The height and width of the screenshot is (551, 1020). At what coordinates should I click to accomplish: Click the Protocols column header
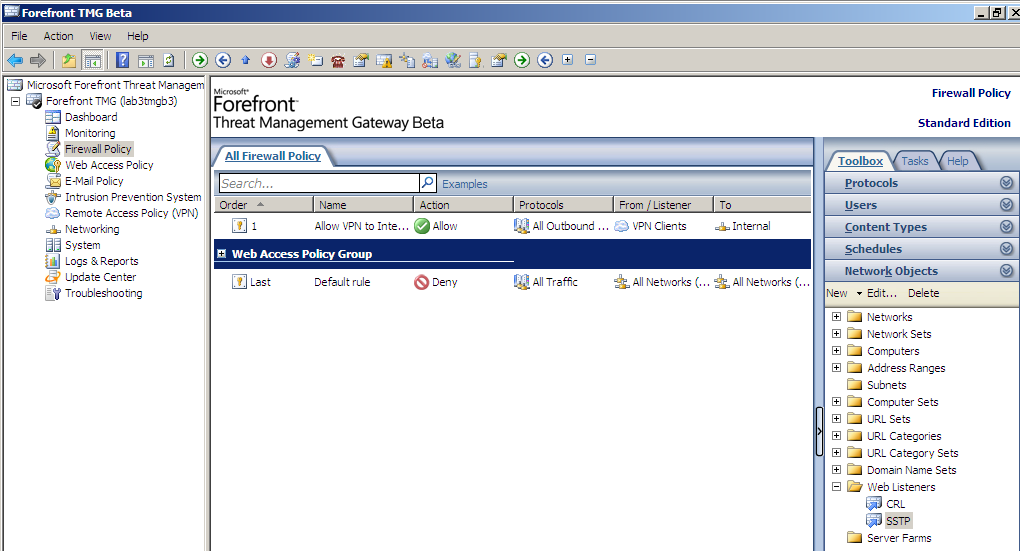click(563, 205)
